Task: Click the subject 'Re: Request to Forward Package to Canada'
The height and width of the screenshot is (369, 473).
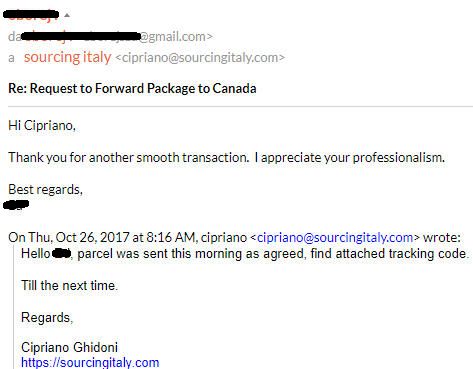Action: [132, 89]
